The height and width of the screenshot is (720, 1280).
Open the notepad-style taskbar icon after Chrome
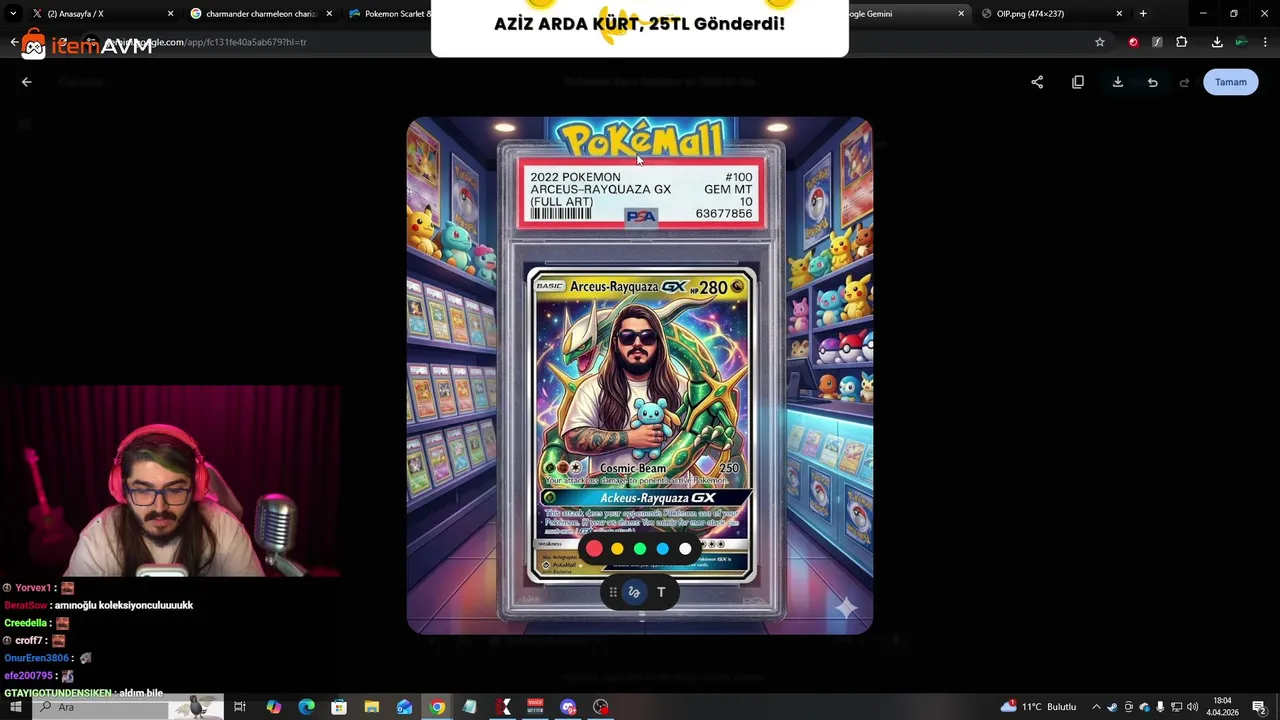(470, 707)
